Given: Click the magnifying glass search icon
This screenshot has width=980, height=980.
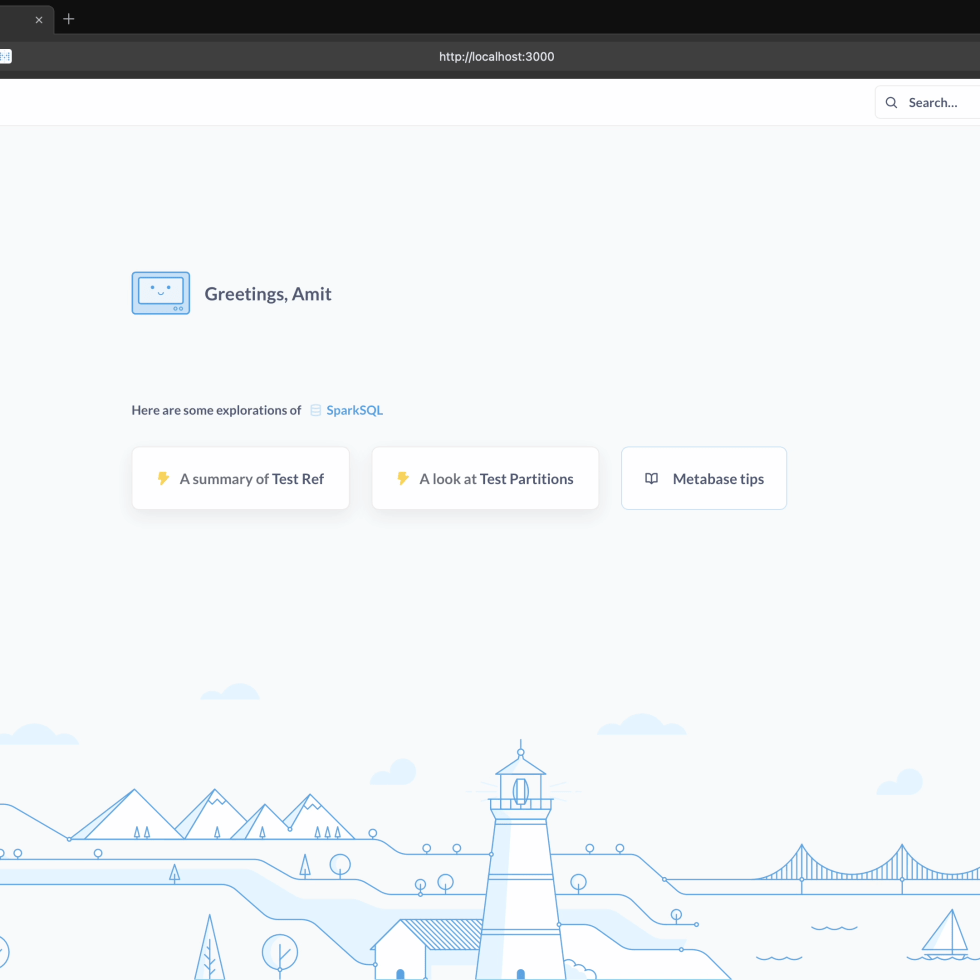Looking at the screenshot, I should [891, 102].
